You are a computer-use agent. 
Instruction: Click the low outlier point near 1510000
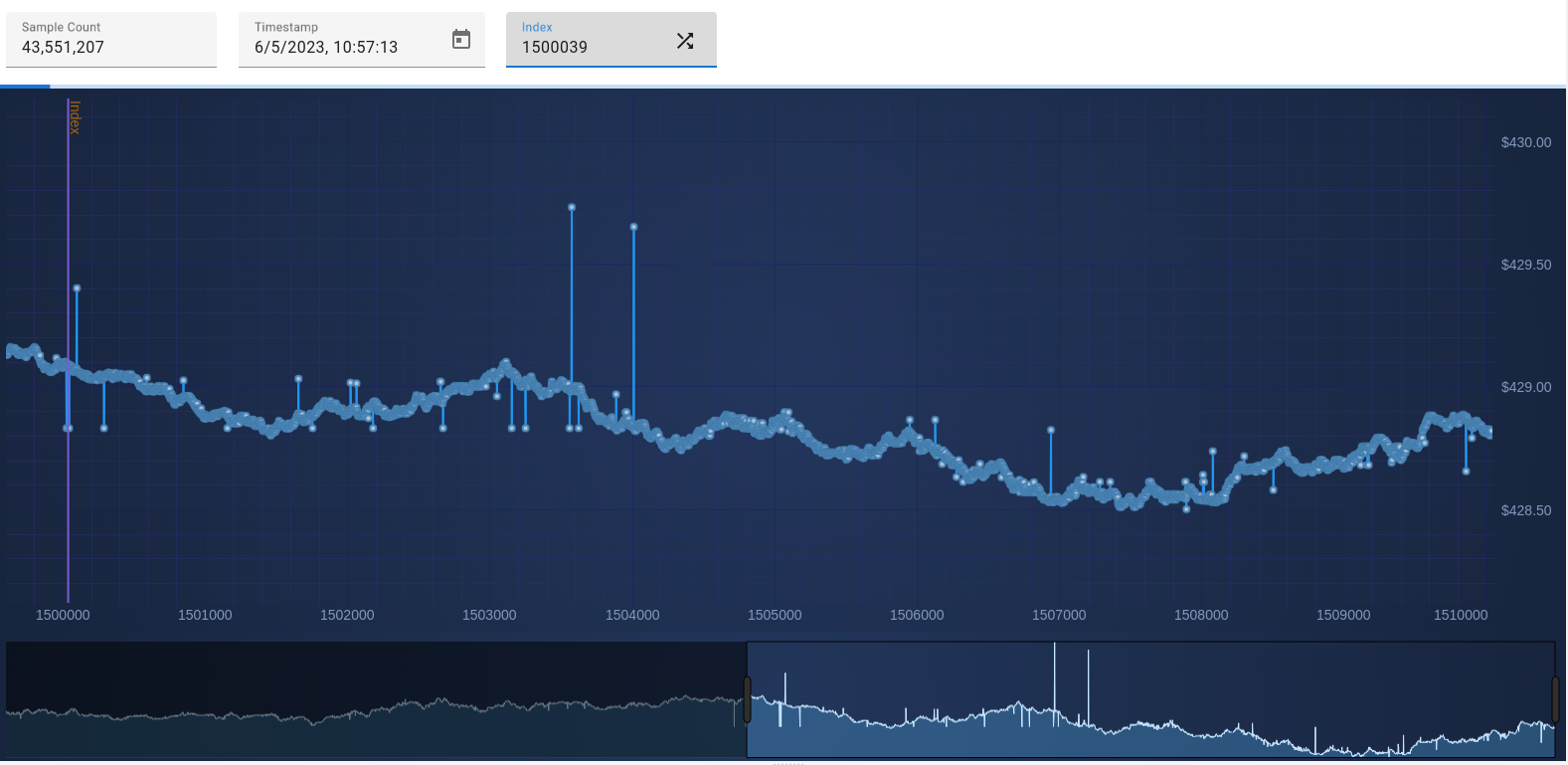[1466, 471]
